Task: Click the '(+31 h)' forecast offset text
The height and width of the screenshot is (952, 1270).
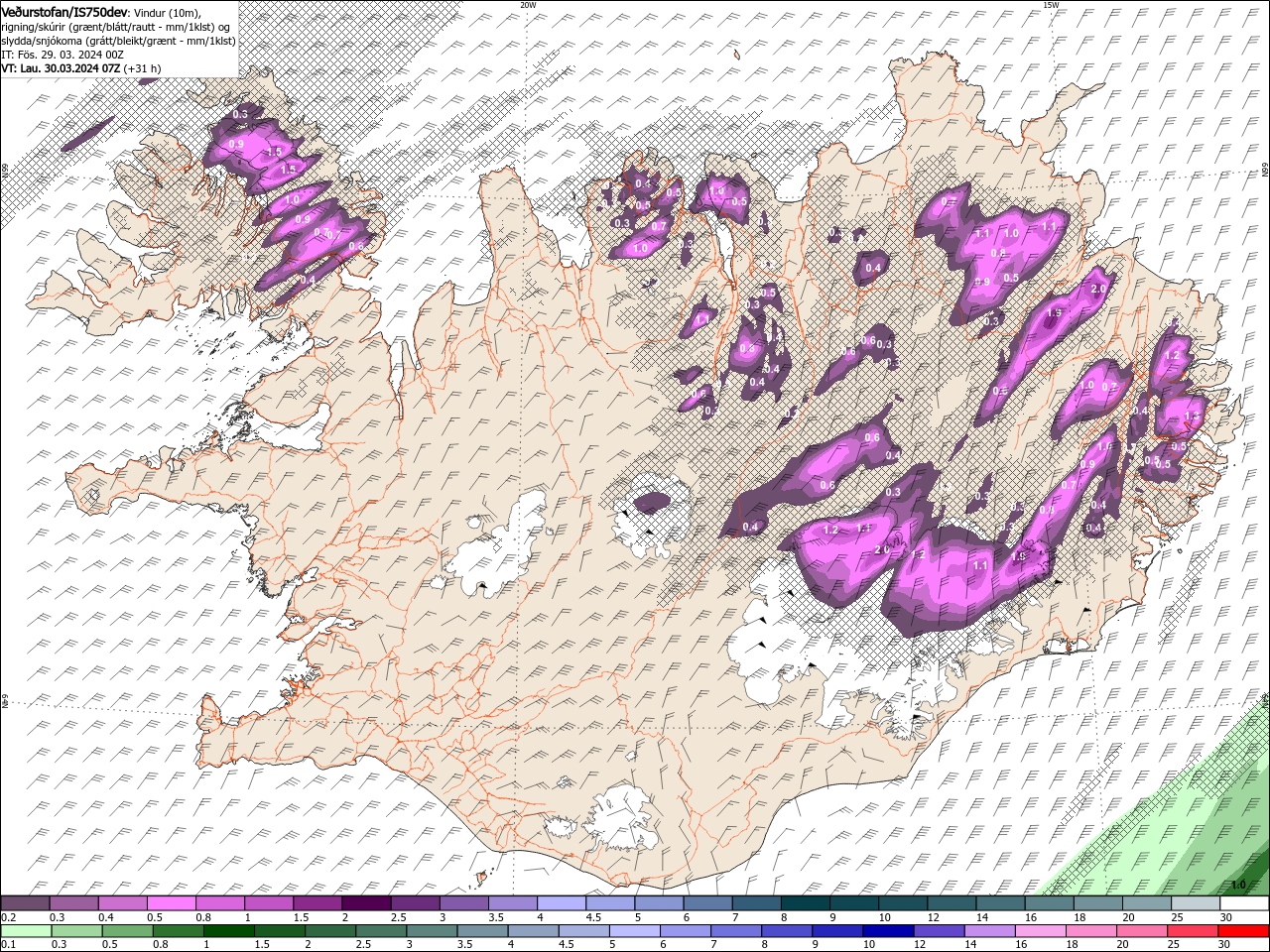Action: click(x=143, y=68)
